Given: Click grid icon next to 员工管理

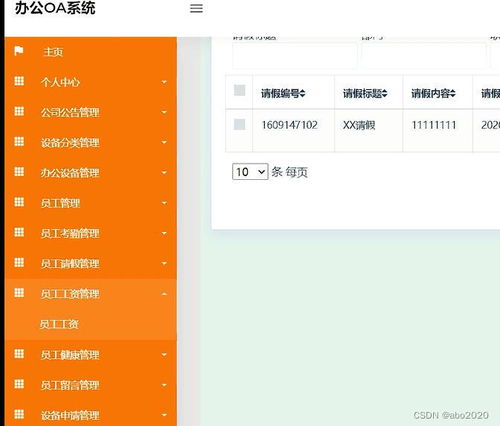Looking at the screenshot, I should pos(19,202).
